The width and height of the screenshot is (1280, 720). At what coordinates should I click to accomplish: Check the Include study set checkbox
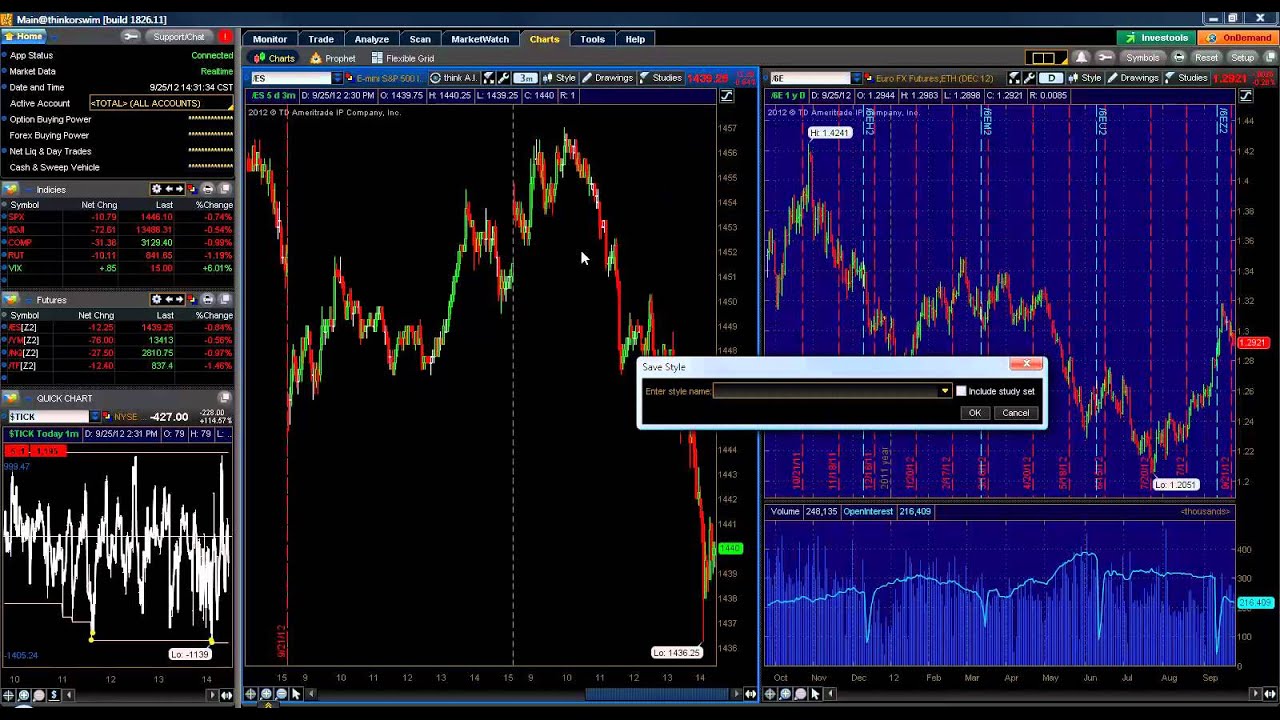click(x=961, y=391)
